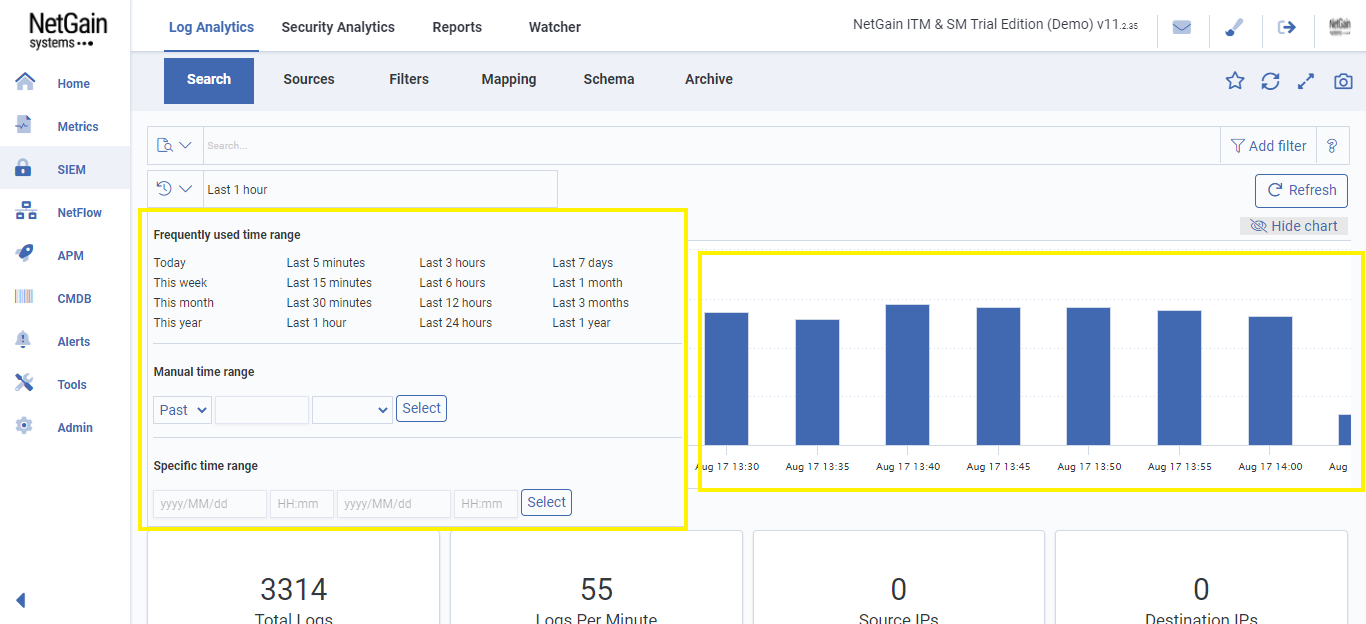
Task: Choose Last 24 hours range
Action: (456, 323)
